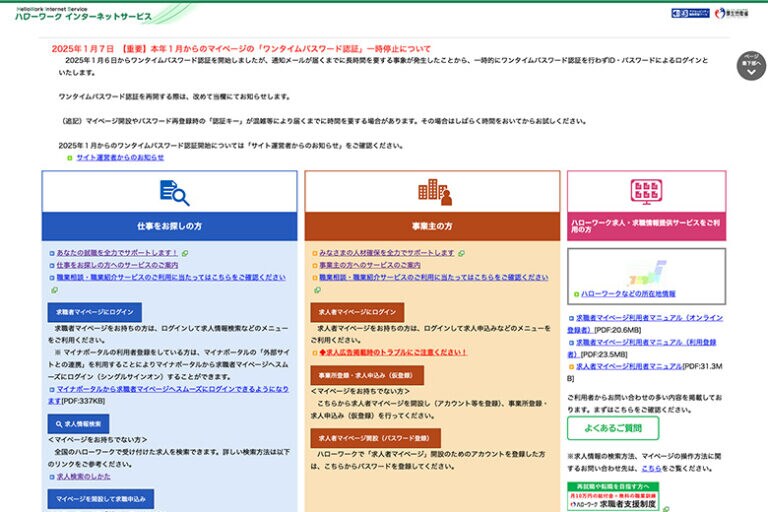
Task: Open the こちら inquiry contact link
Action: coord(651,468)
